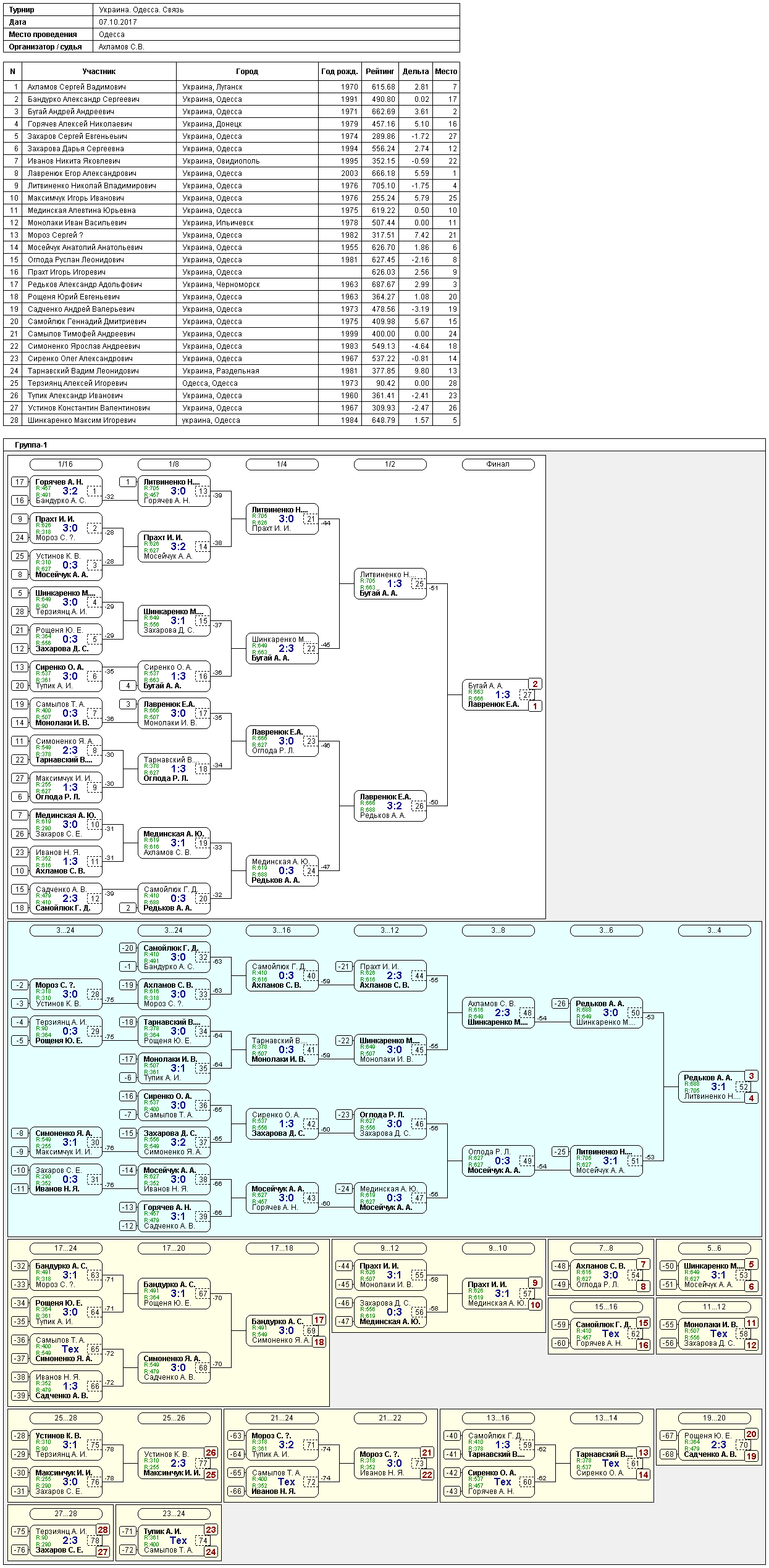769x1568 pixels.
Task: Open match number 27 in the final
Action: coord(527,694)
